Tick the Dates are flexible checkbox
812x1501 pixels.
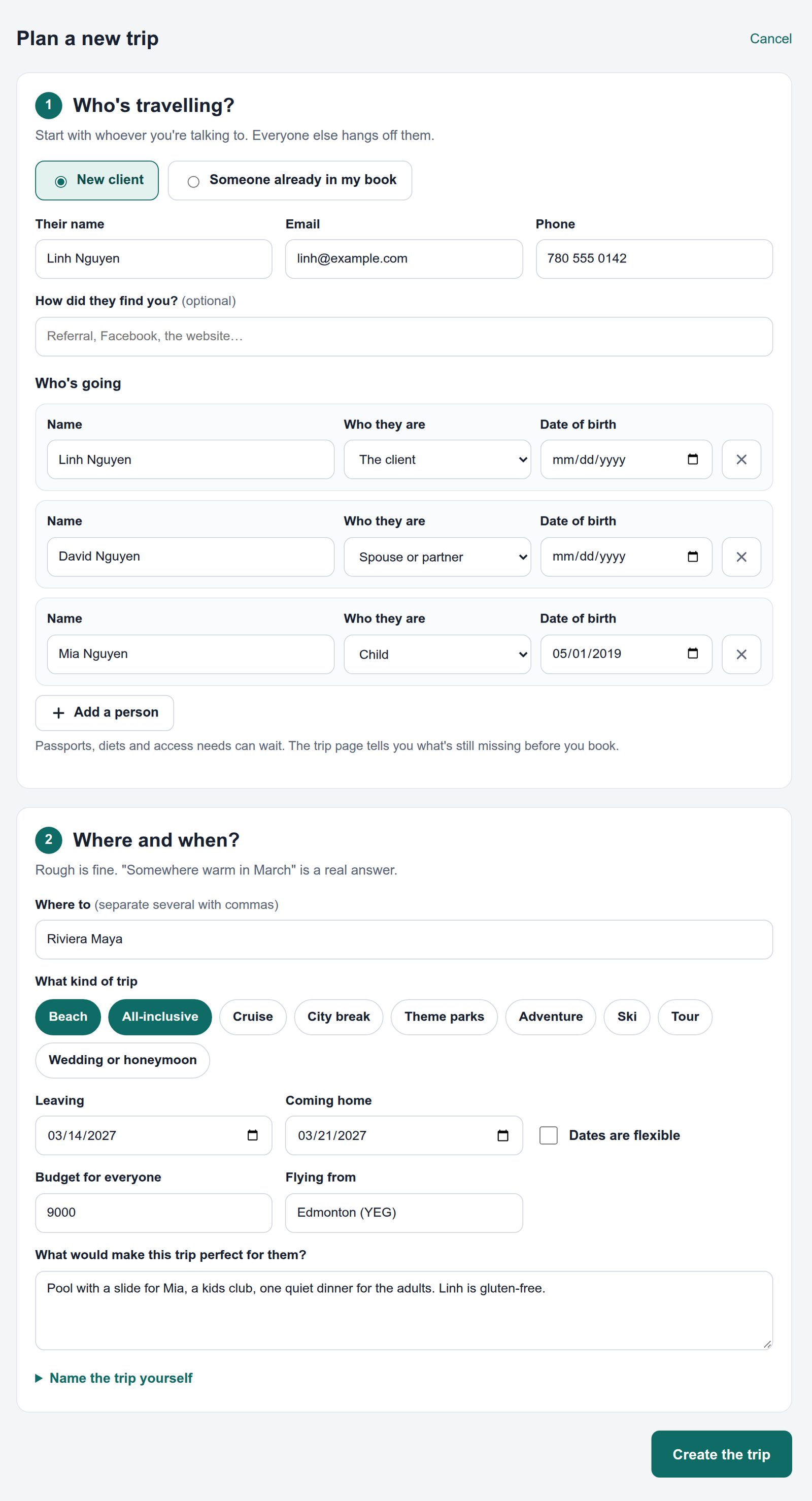coord(548,1135)
